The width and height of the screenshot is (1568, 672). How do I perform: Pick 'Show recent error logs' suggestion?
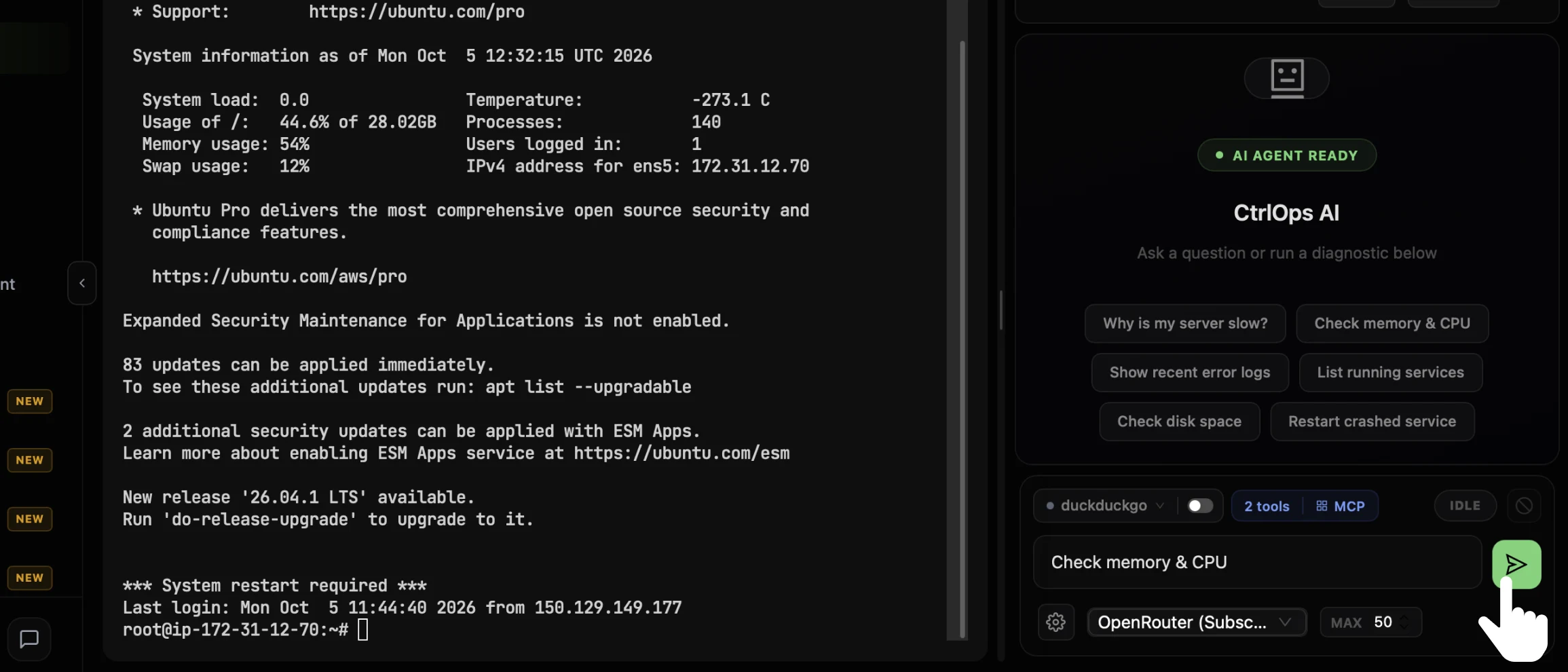[1189, 372]
